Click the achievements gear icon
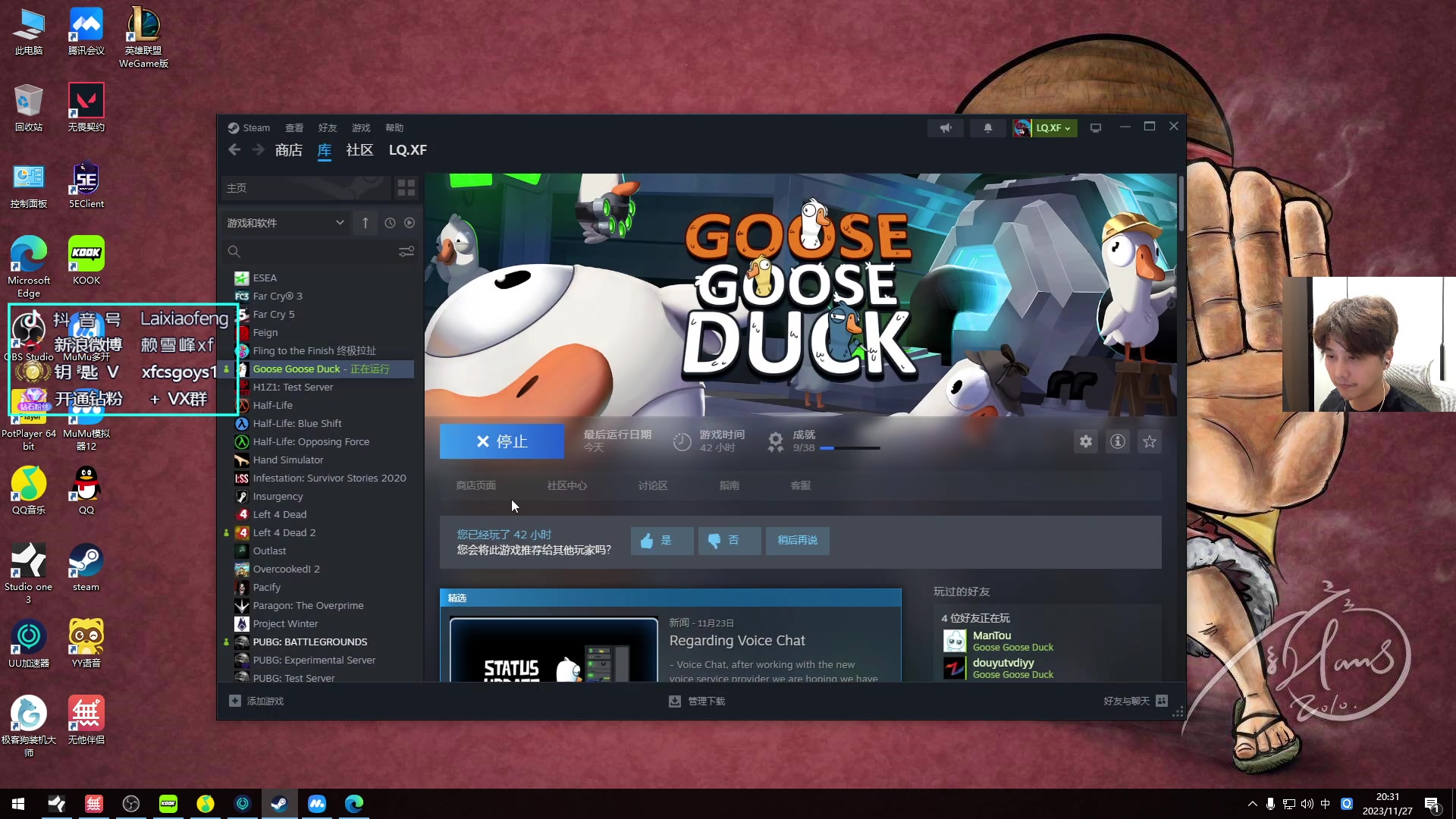This screenshot has width=1456, height=819. [775, 441]
